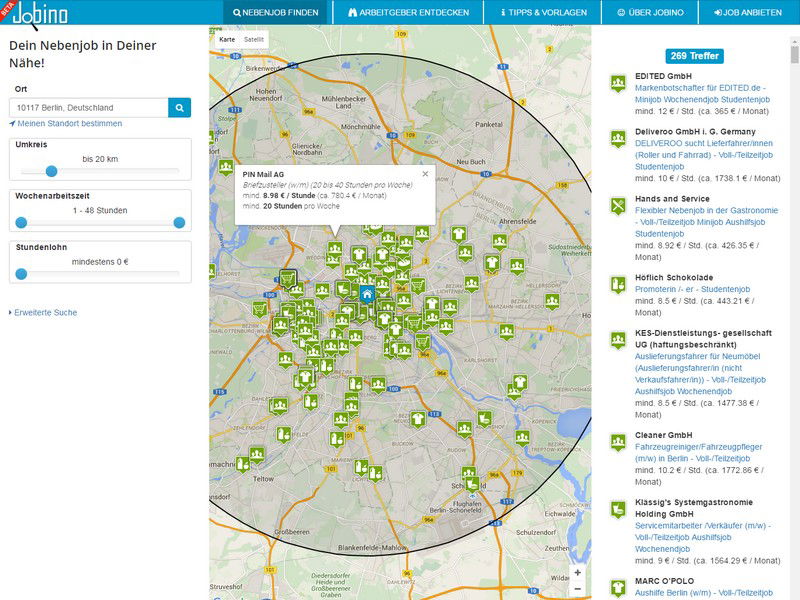Viewport: 800px width, 600px height.
Task: Click the results list scrollbar
Action: 794,54
